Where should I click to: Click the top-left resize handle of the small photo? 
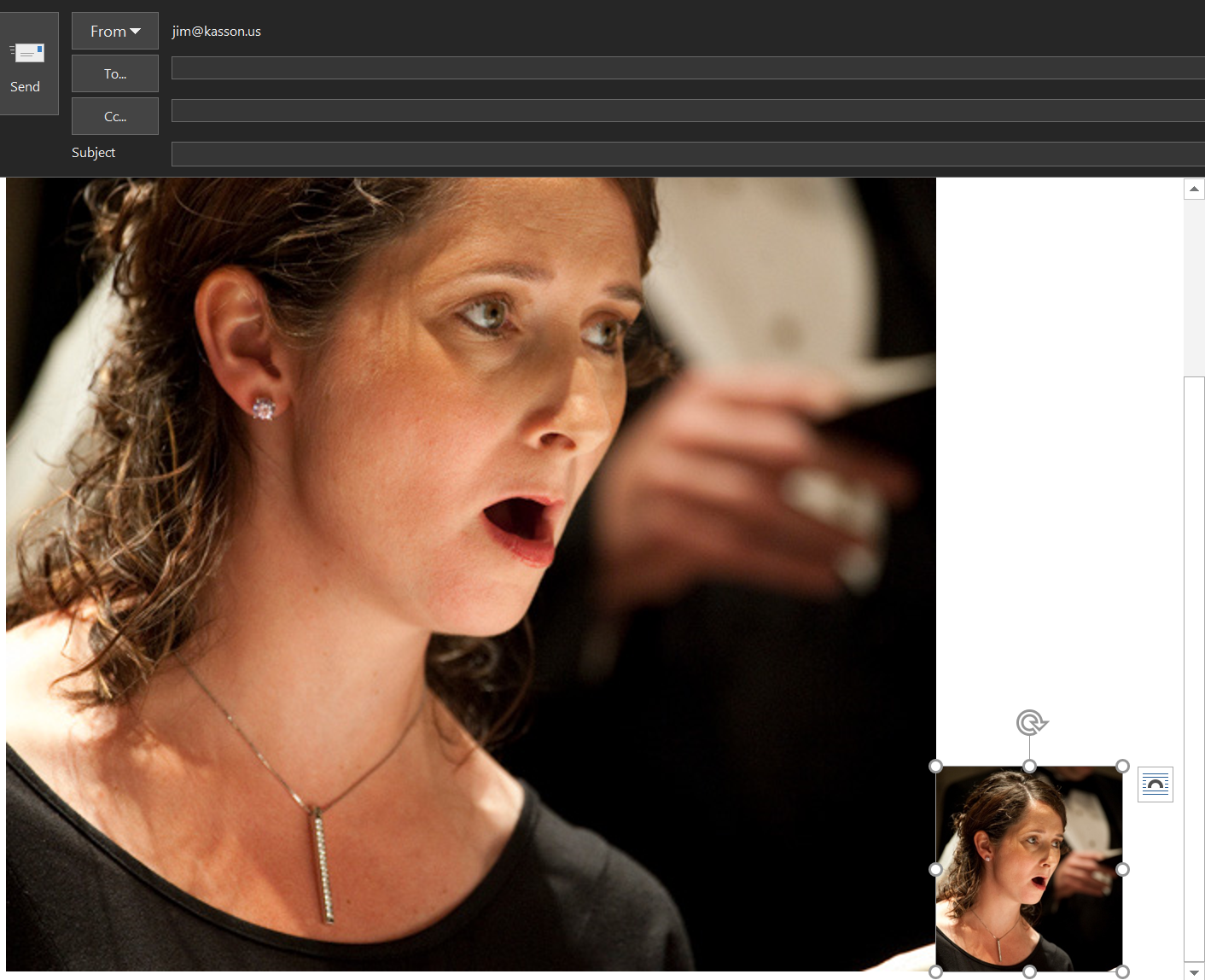[935, 767]
